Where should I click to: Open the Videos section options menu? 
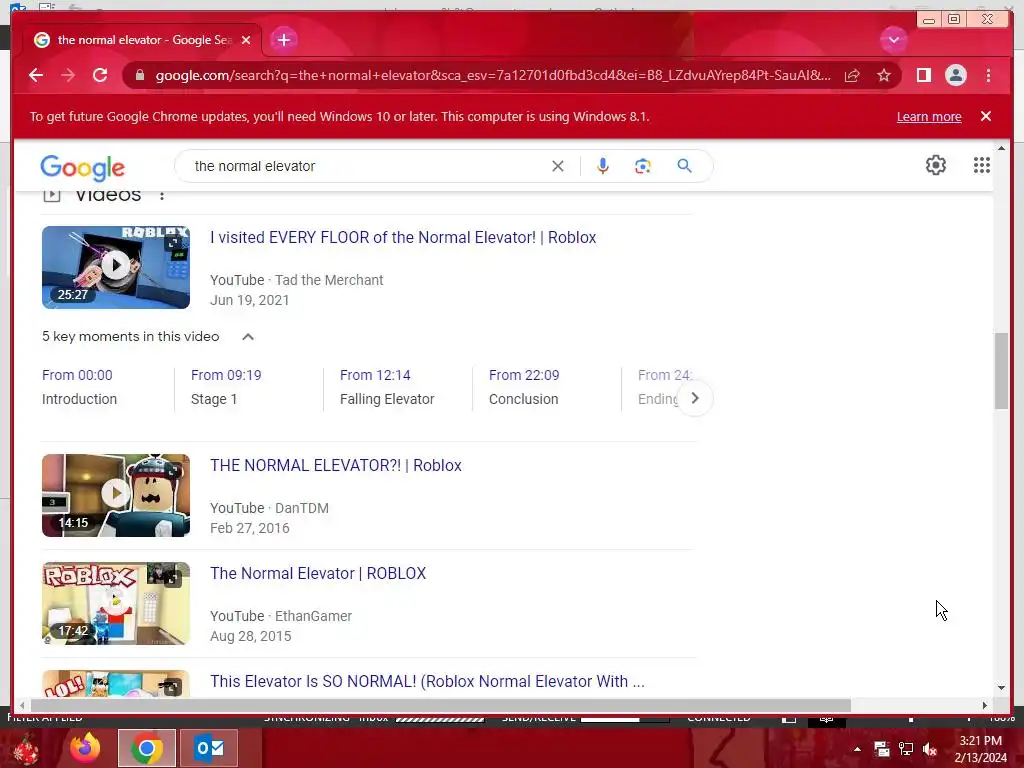[x=162, y=195]
